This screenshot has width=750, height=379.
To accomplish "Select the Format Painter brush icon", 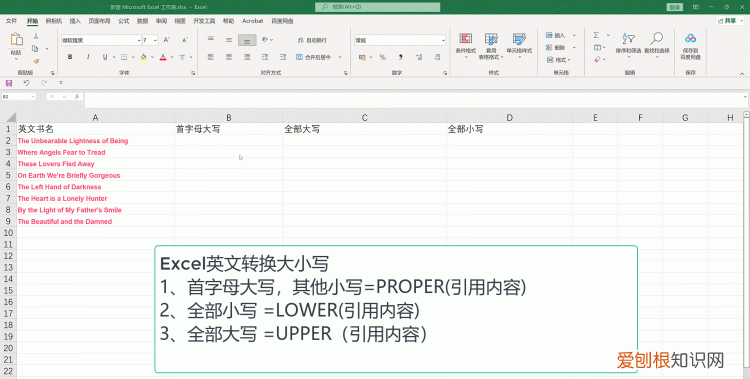I will tap(36, 61).
